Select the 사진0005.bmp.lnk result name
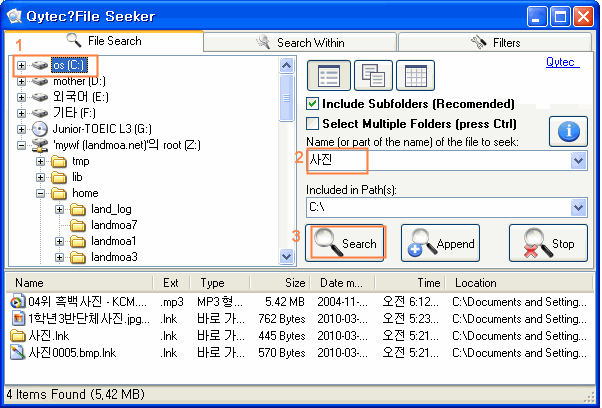 click(x=72, y=353)
